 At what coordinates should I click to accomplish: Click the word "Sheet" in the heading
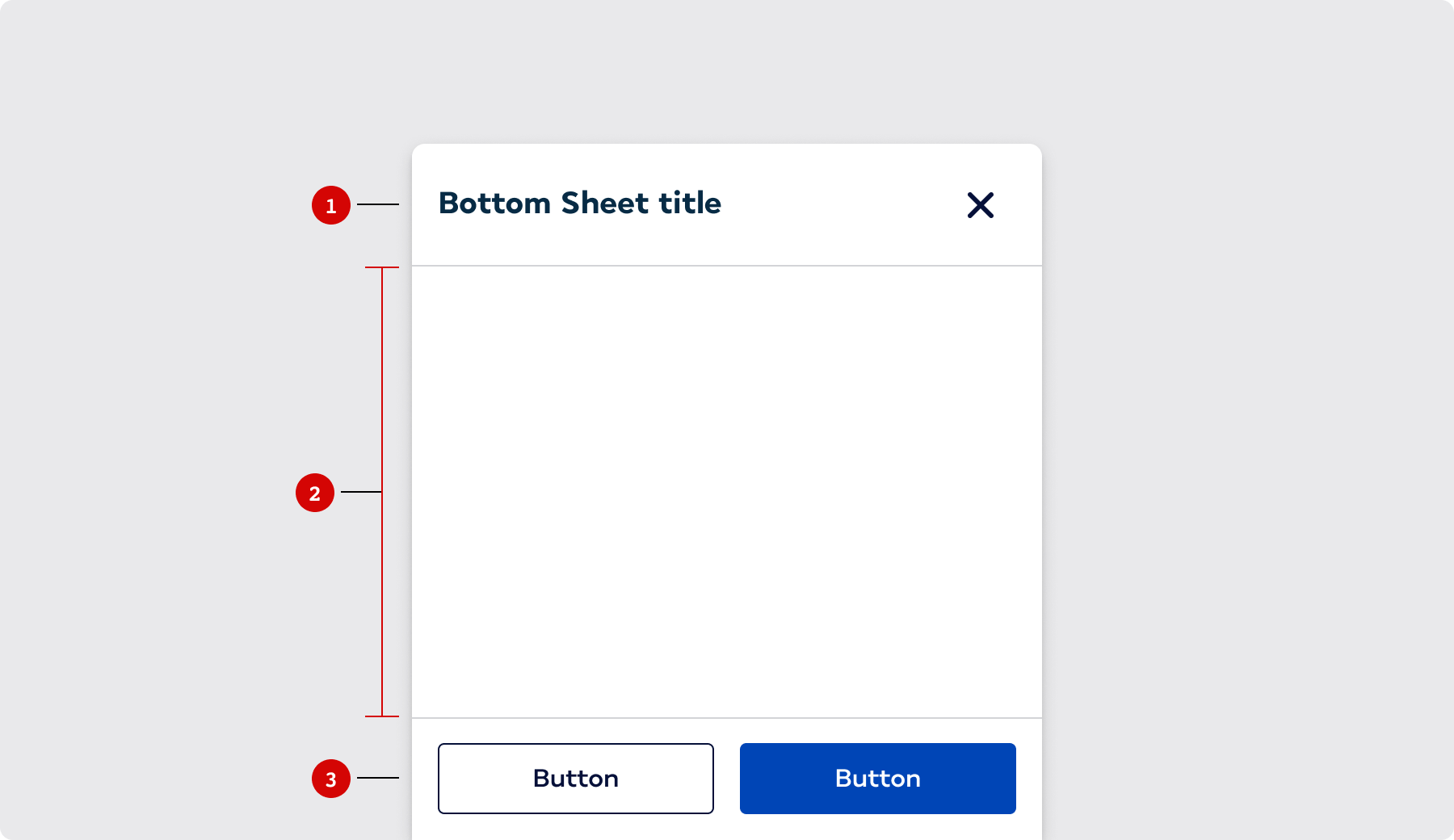[x=605, y=204]
